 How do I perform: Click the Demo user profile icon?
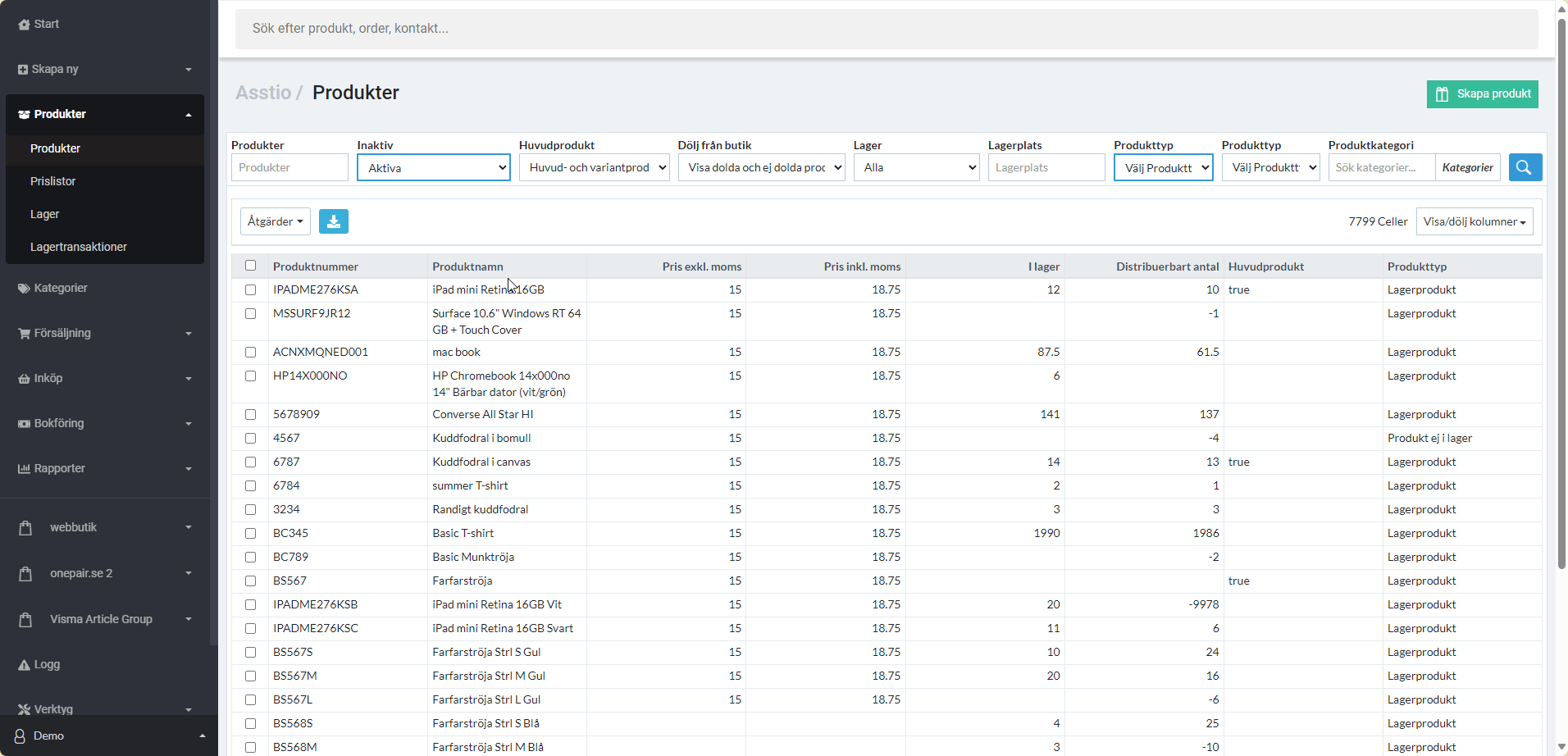coord(20,736)
